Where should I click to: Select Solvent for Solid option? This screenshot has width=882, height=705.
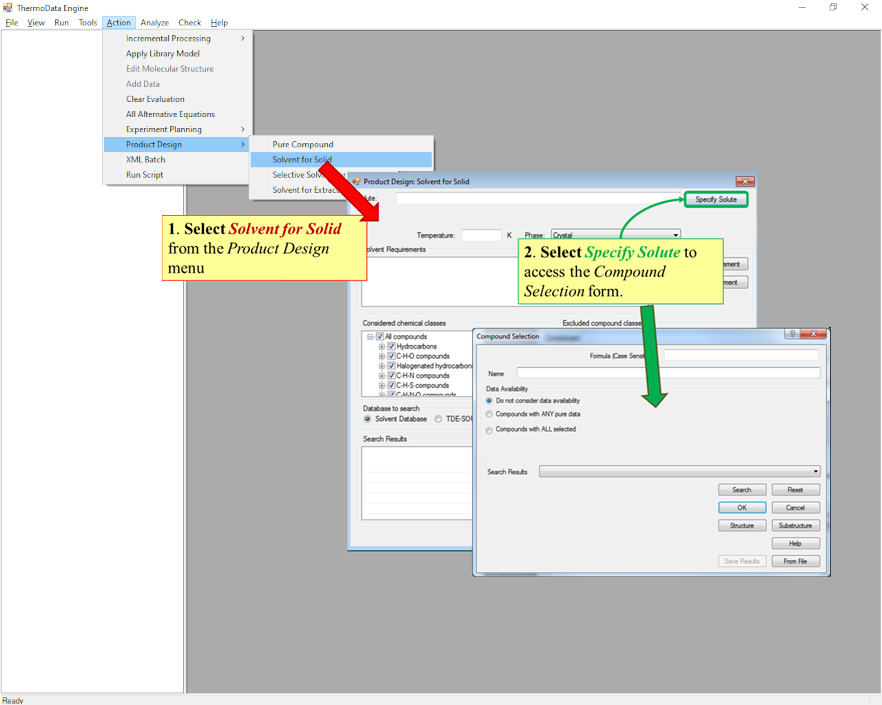click(x=341, y=160)
